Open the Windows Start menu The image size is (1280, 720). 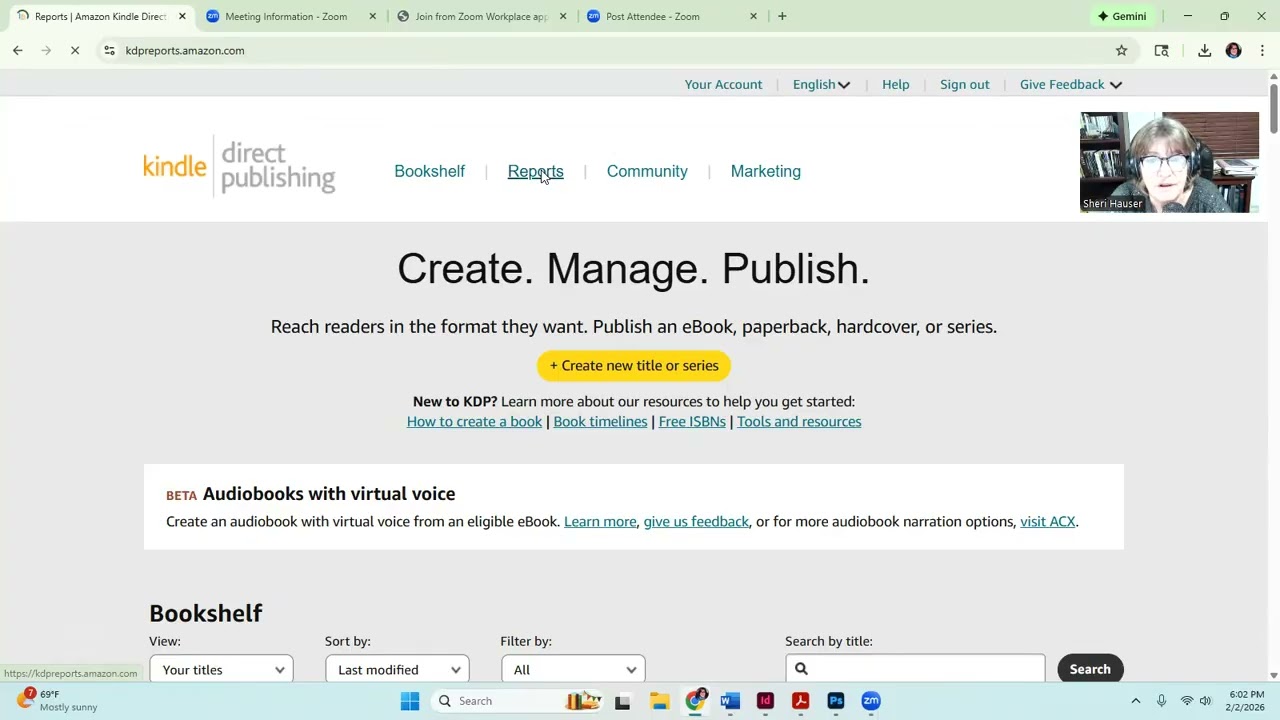point(410,701)
